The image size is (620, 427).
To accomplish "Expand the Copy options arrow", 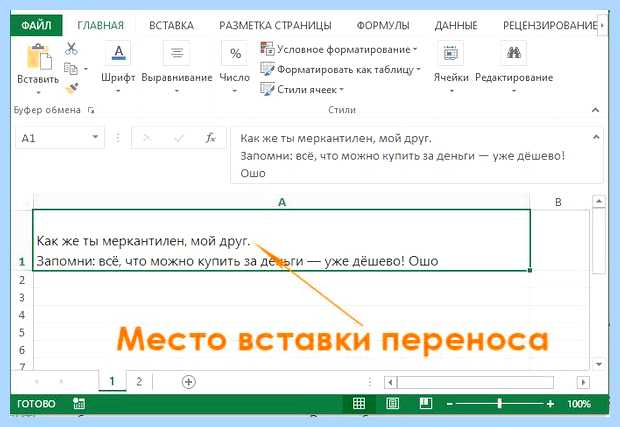I will 85,69.
